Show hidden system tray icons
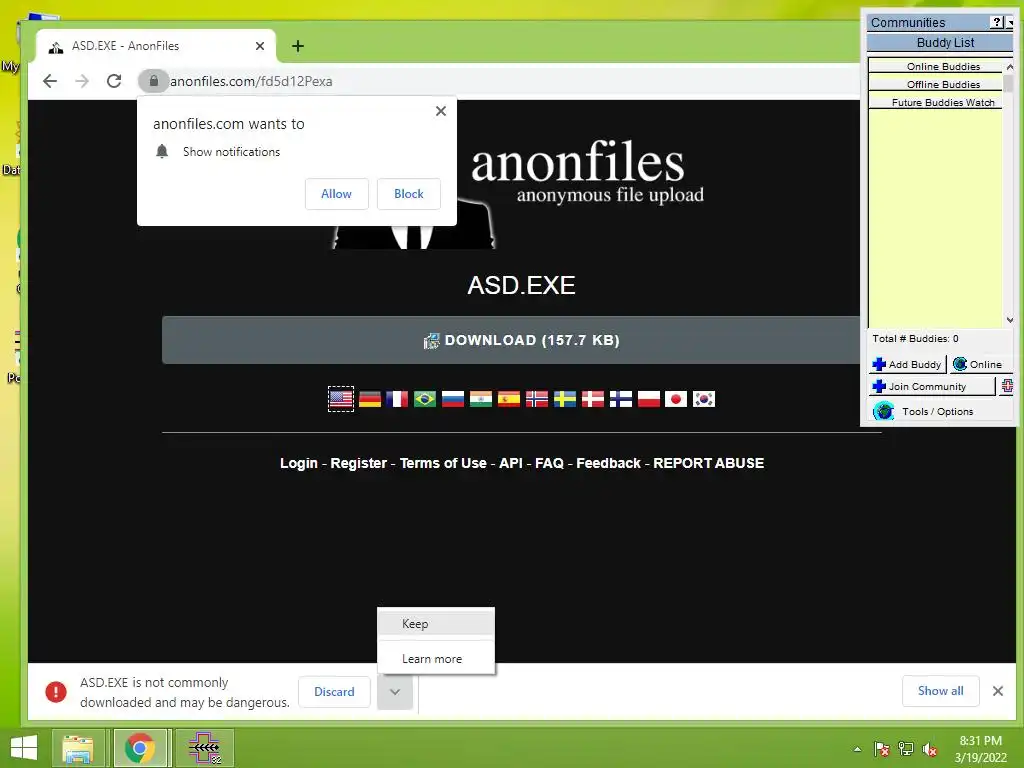 coord(857,749)
